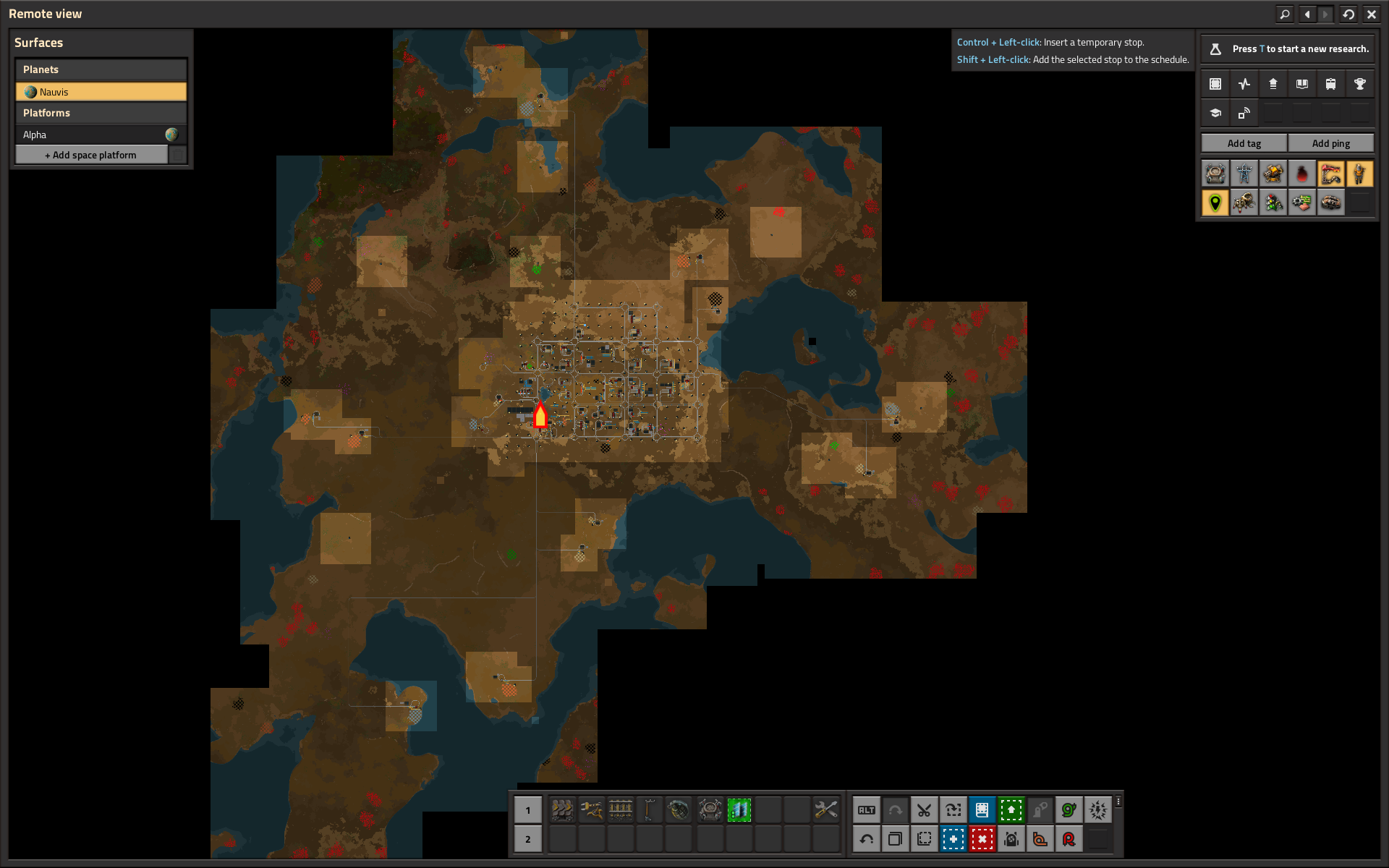
Task: Click the undo arrow shortcut
Action: [x=867, y=839]
